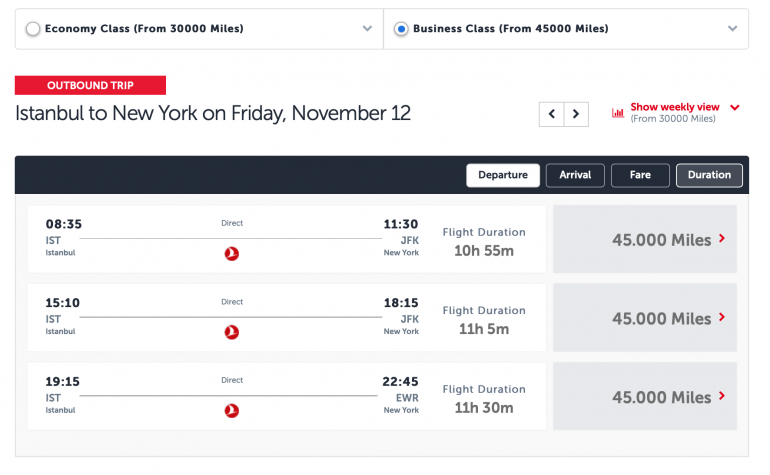Expand Show weekly view red chevron
Viewport: 770px width, 475px height.
click(x=735, y=107)
